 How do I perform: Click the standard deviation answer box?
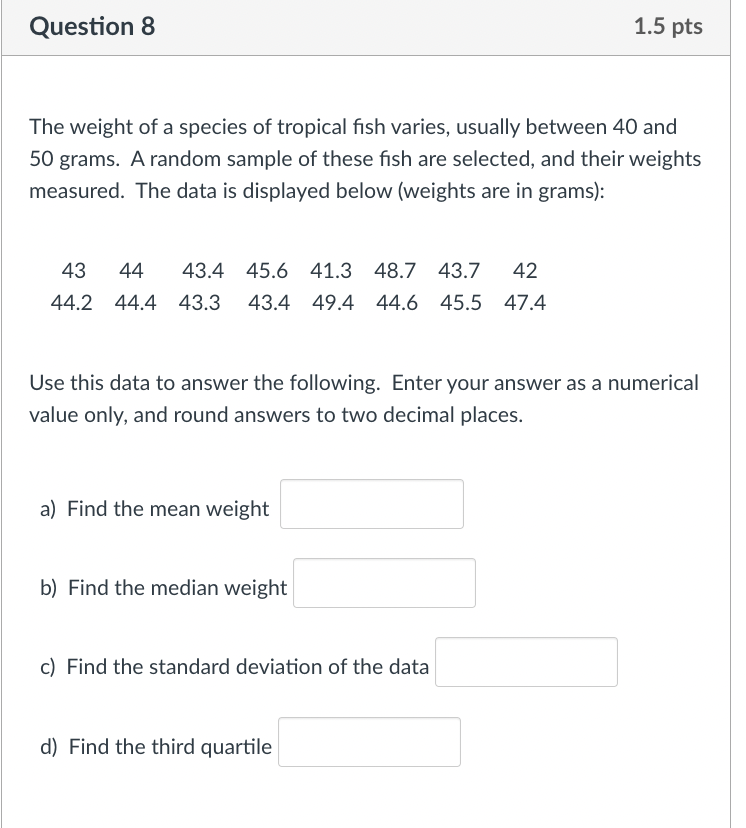pos(525,661)
